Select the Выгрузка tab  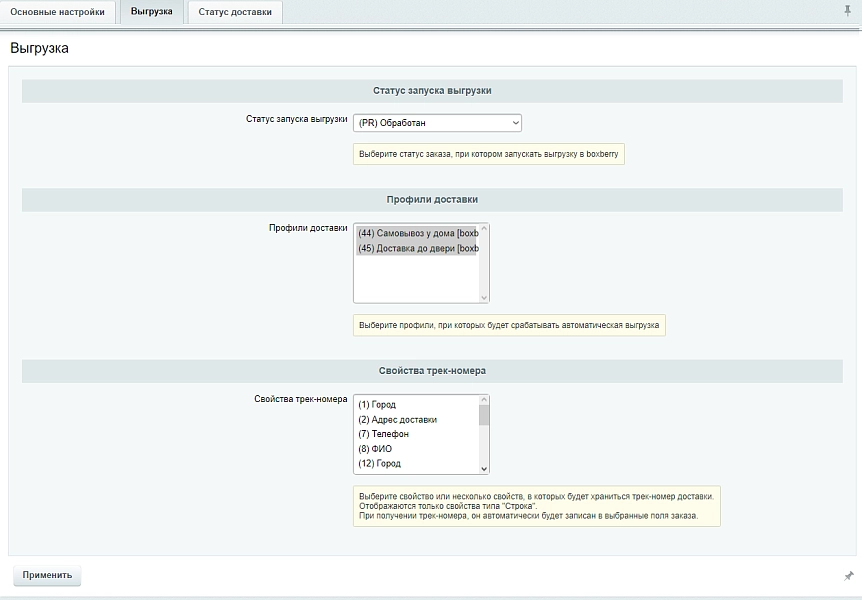151,11
